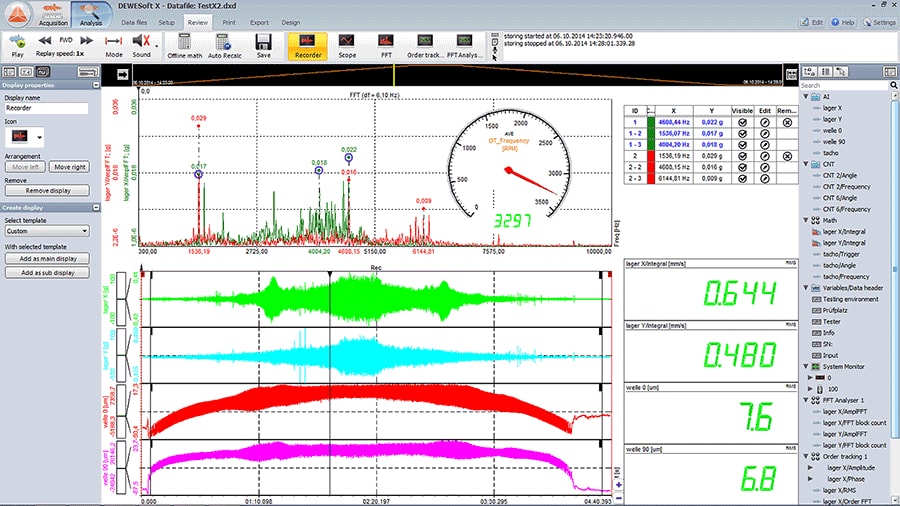Screen dimensions: 900x506
Task: Toggle Visible for marker ID 2
Action: 742,156
